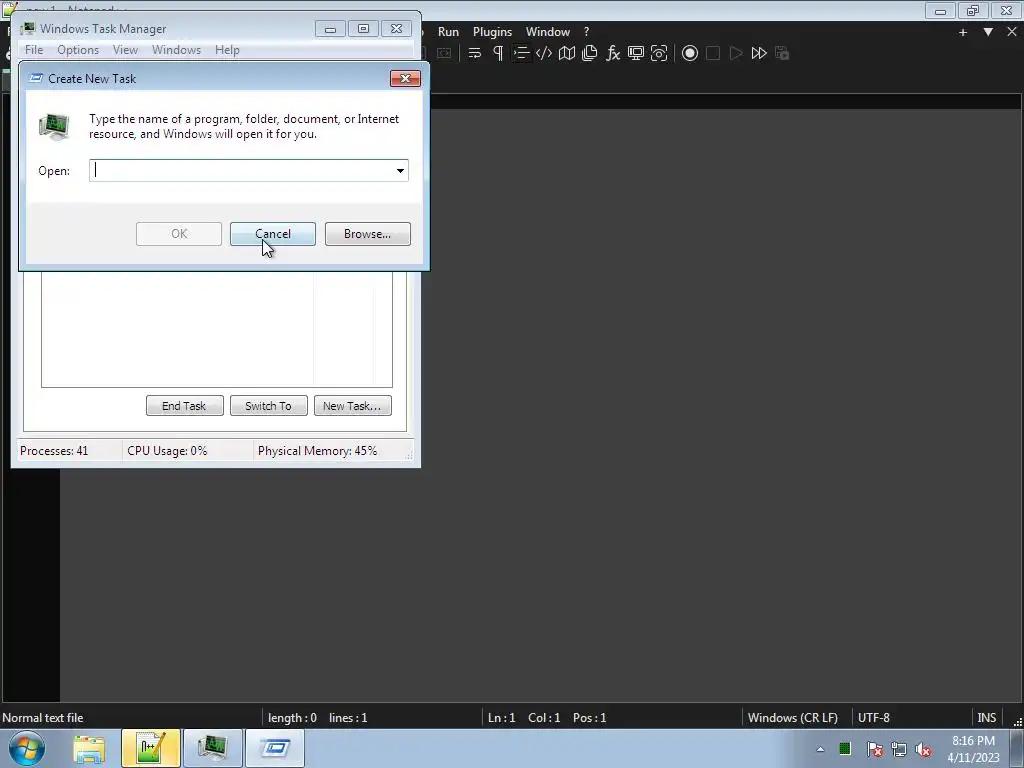
Task: Open Folder as Workspace monitor icon
Action: pos(635,53)
